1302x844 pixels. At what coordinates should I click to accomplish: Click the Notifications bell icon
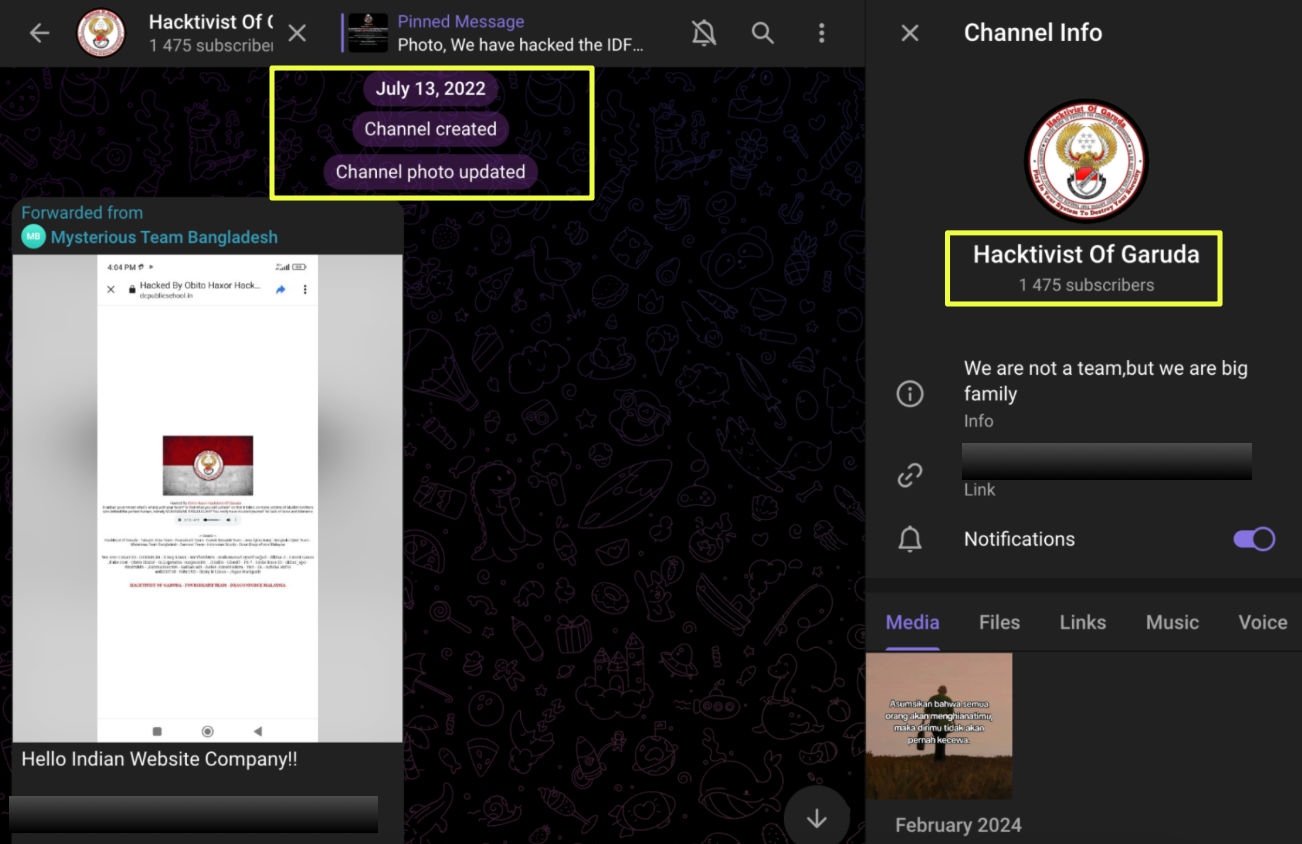tap(909, 540)
